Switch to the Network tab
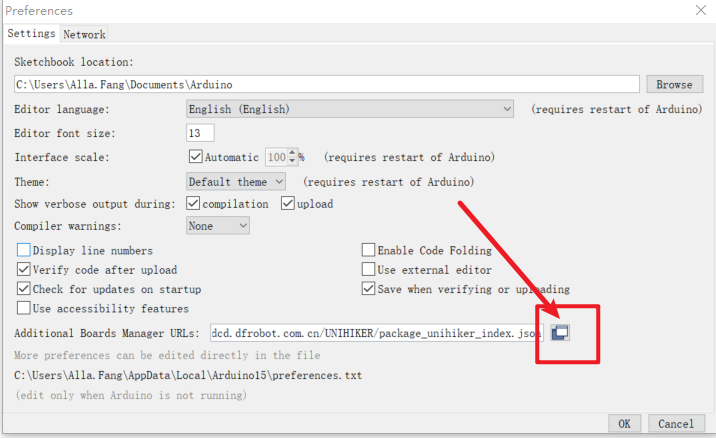Viewport: 716px width, 438px height. coord(84,34)
